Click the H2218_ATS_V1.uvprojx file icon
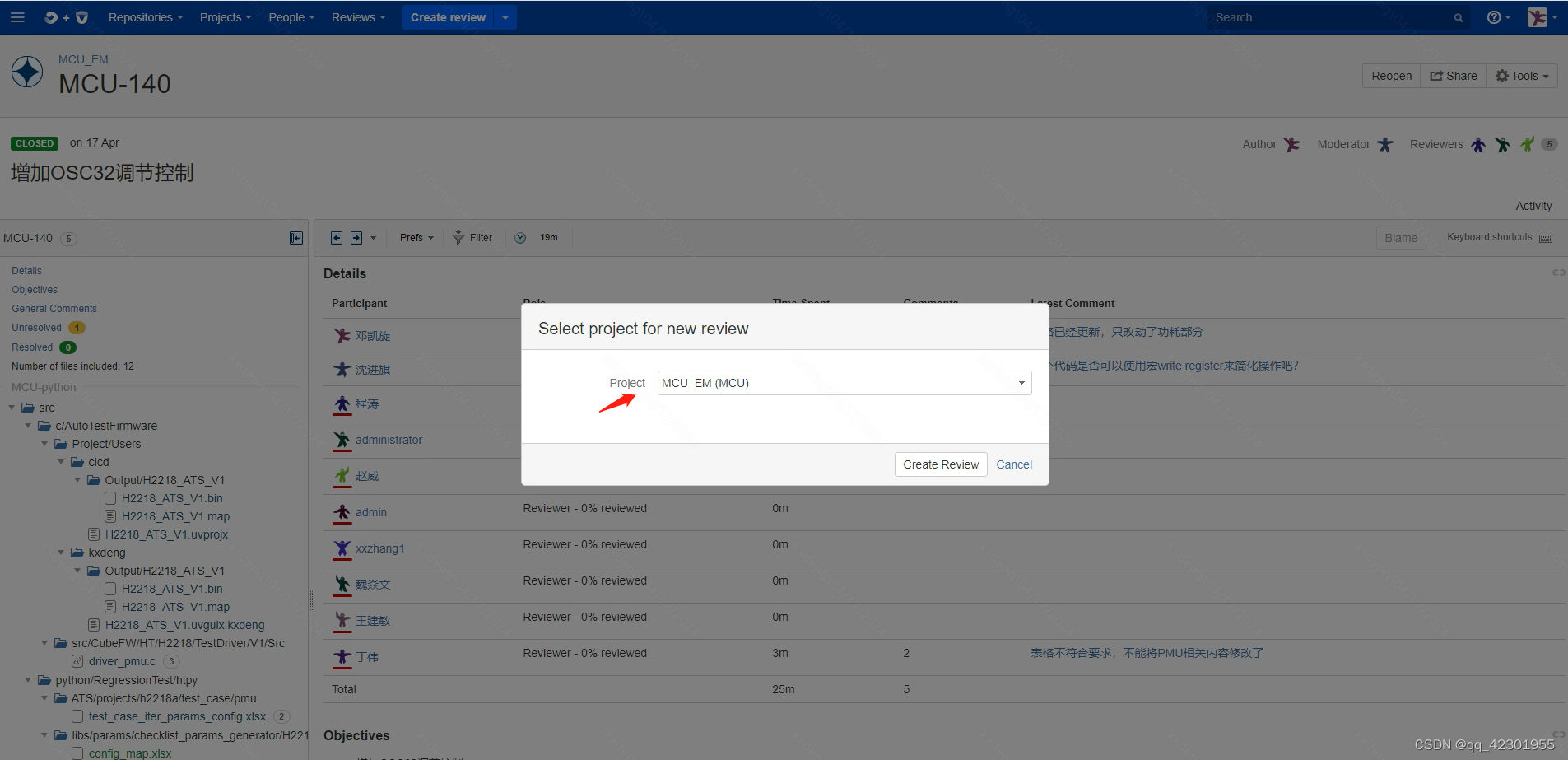1568x760 pixels. 94,534
